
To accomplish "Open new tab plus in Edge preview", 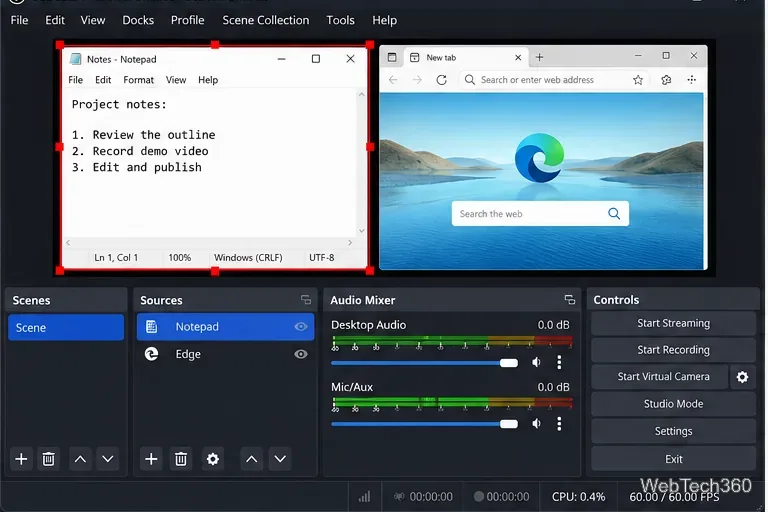I will click(x=539, y=57).
